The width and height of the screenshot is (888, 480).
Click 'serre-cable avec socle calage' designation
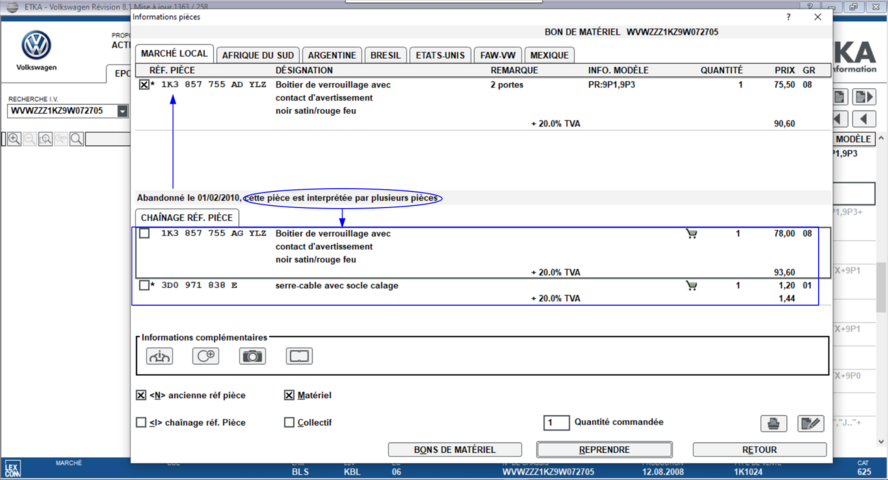[337, 285]
